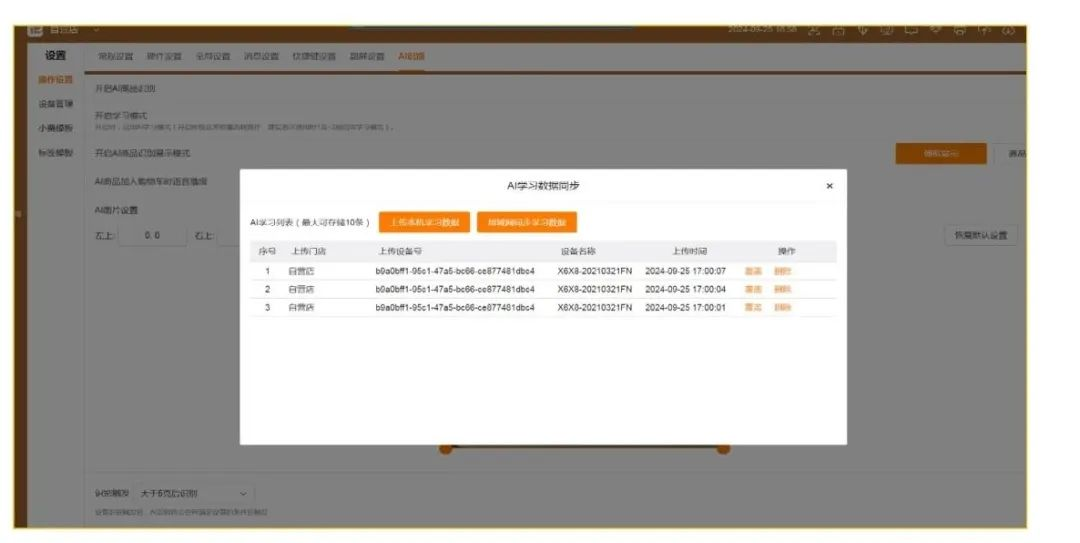Click the second orange sync learning data button
This screenshot has height=543, width=1080.
pos(527,222)
